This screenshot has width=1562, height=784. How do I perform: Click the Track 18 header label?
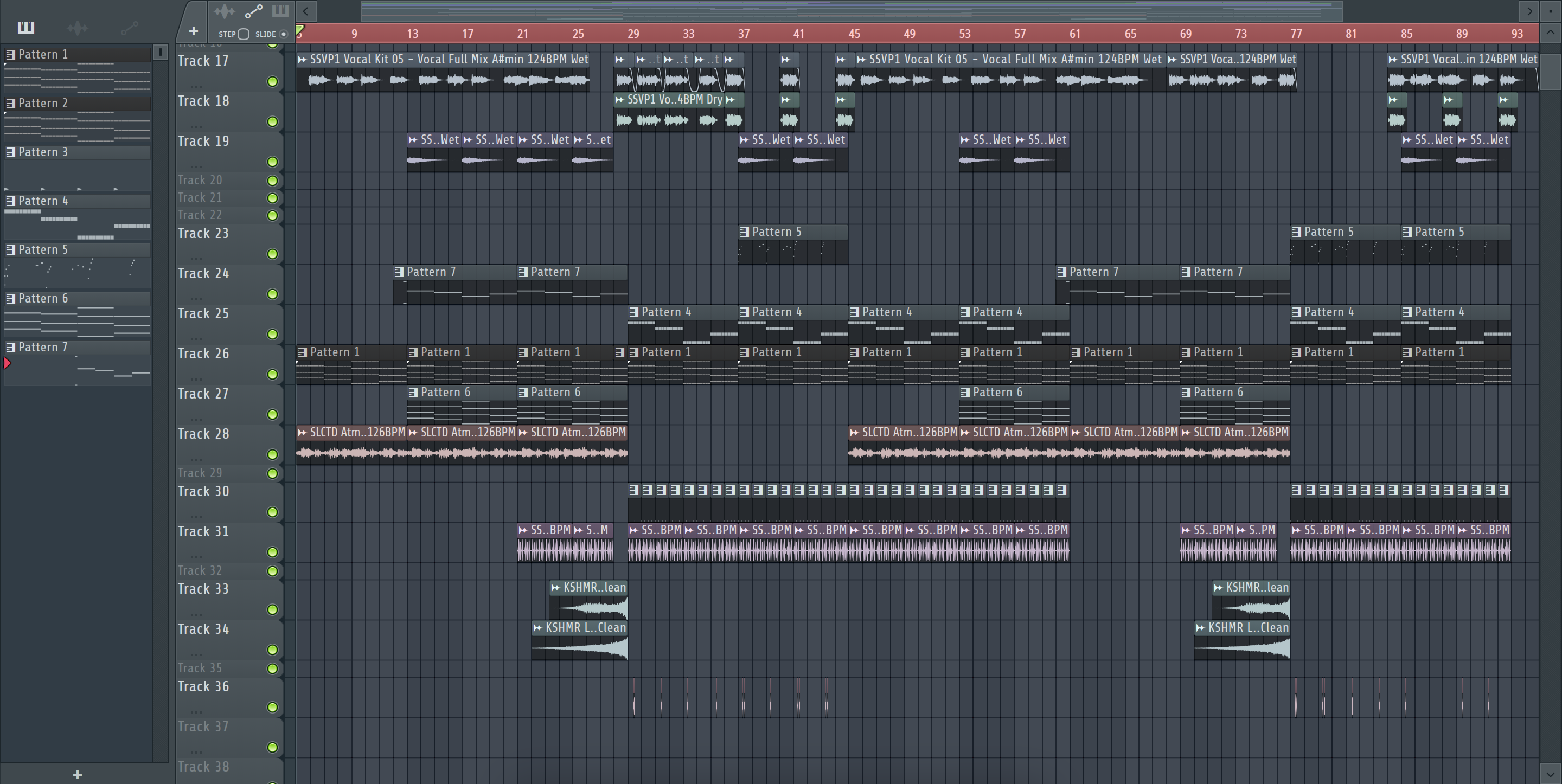tap(203, 101)
